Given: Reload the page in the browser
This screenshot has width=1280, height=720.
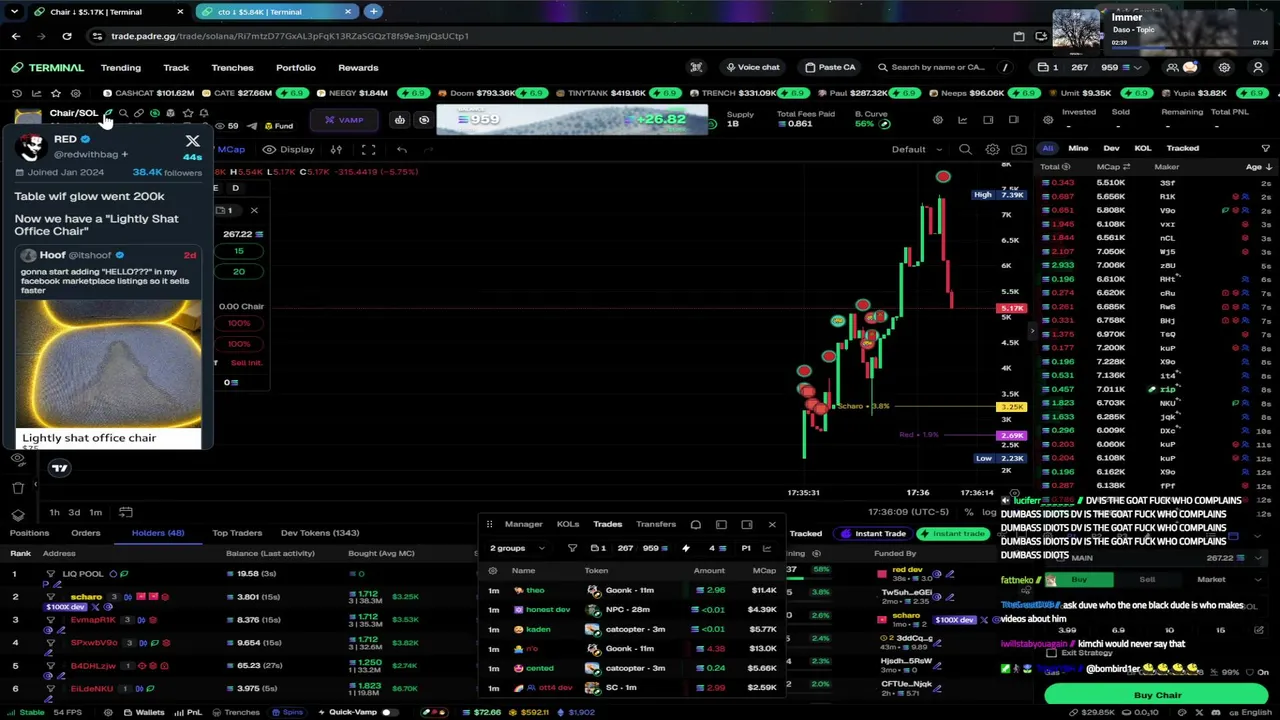Looking at the screenshot, I should click(x=67, y=36).
